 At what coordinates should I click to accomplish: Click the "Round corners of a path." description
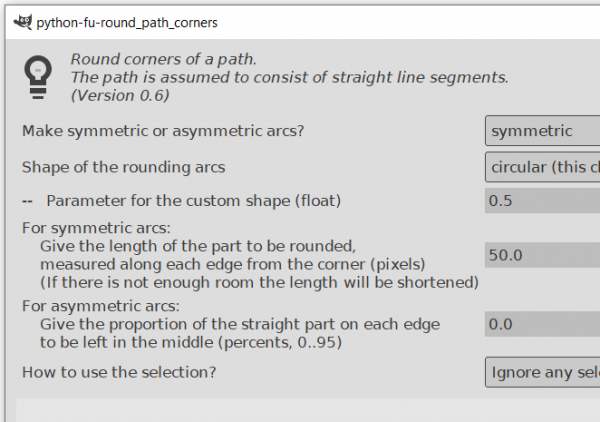coord(162,59)
